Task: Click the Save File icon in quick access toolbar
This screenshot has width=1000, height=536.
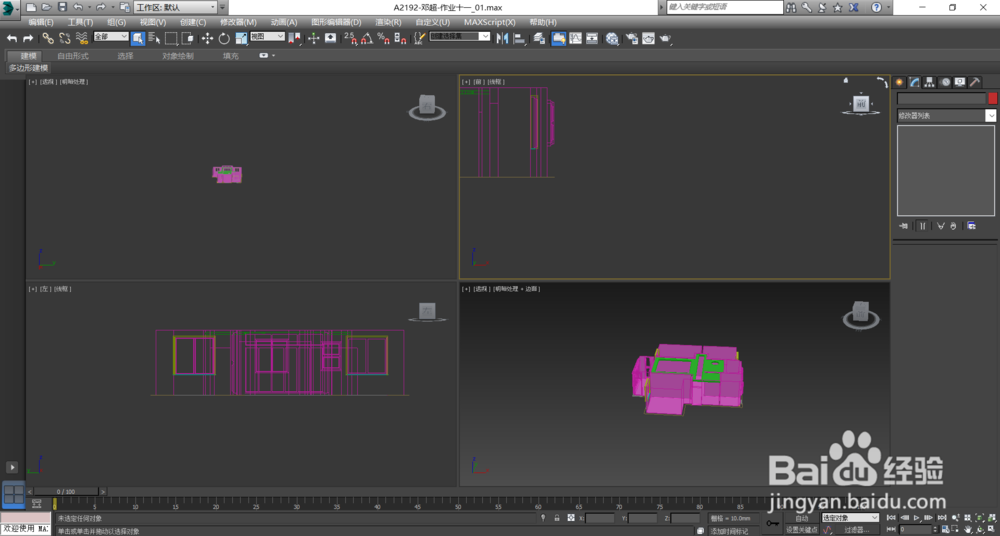Action: point(62,8)
